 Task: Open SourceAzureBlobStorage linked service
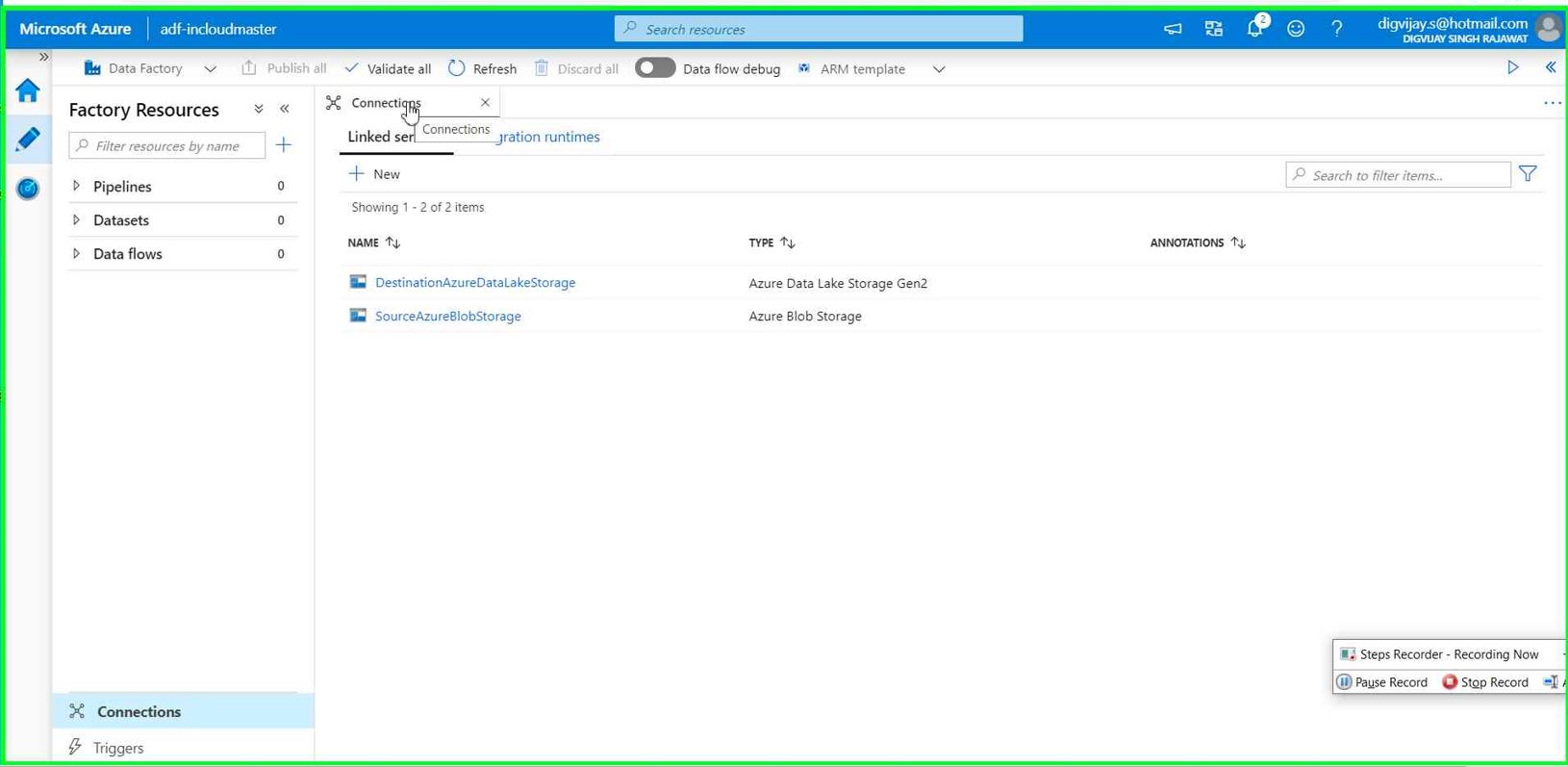[448, 316]
